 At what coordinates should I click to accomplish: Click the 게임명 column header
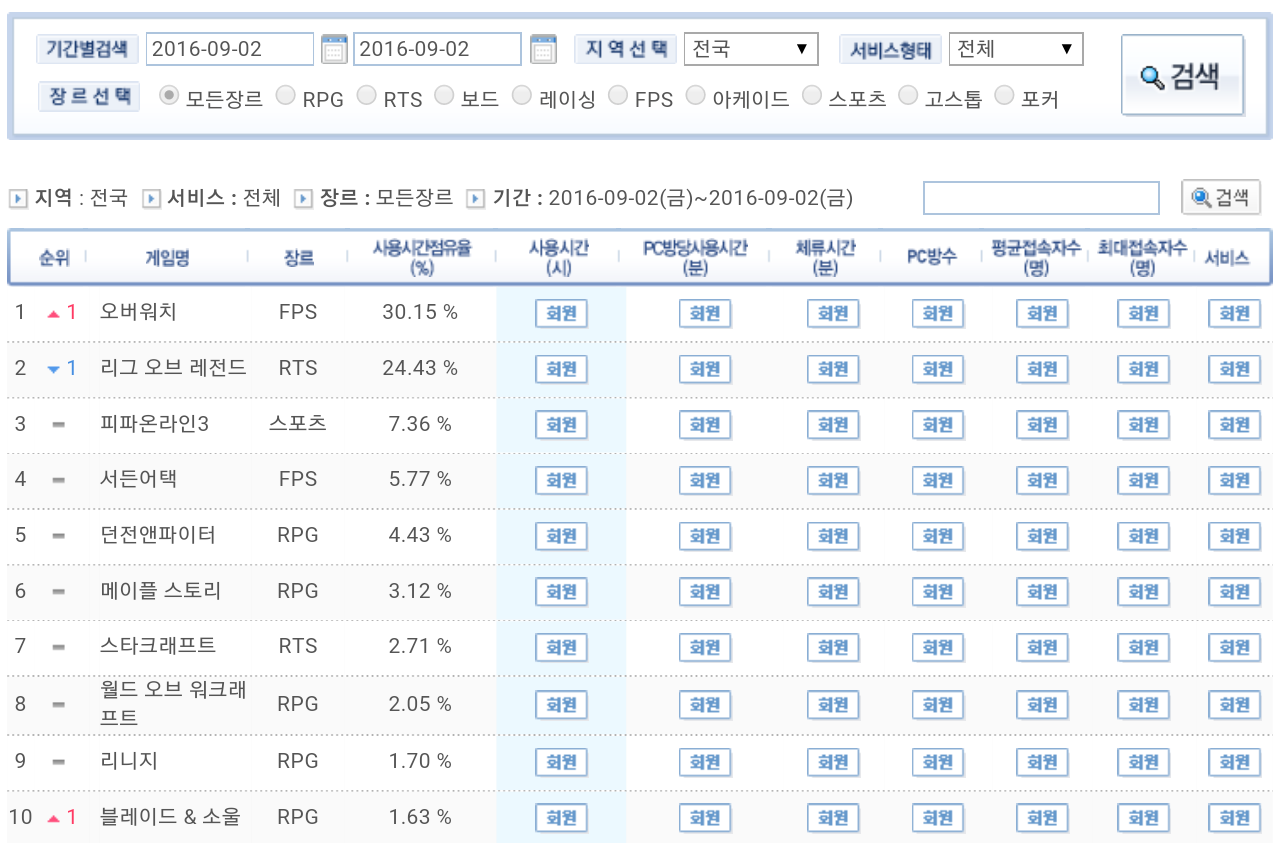167,258
